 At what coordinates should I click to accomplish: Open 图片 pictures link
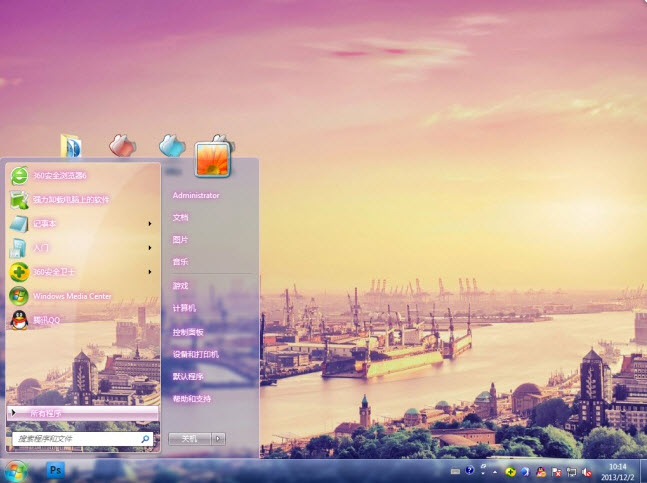click(x=180, y=240)
